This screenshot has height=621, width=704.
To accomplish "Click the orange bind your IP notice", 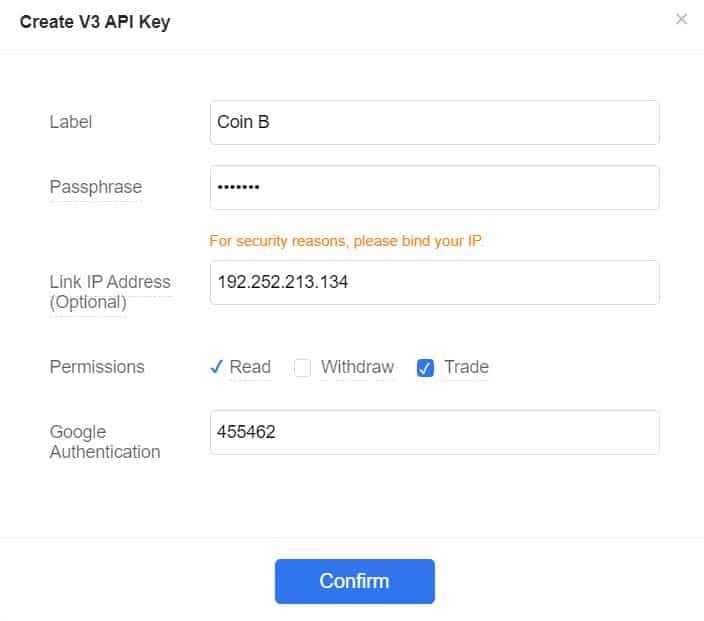I will (x=346, y=240).
